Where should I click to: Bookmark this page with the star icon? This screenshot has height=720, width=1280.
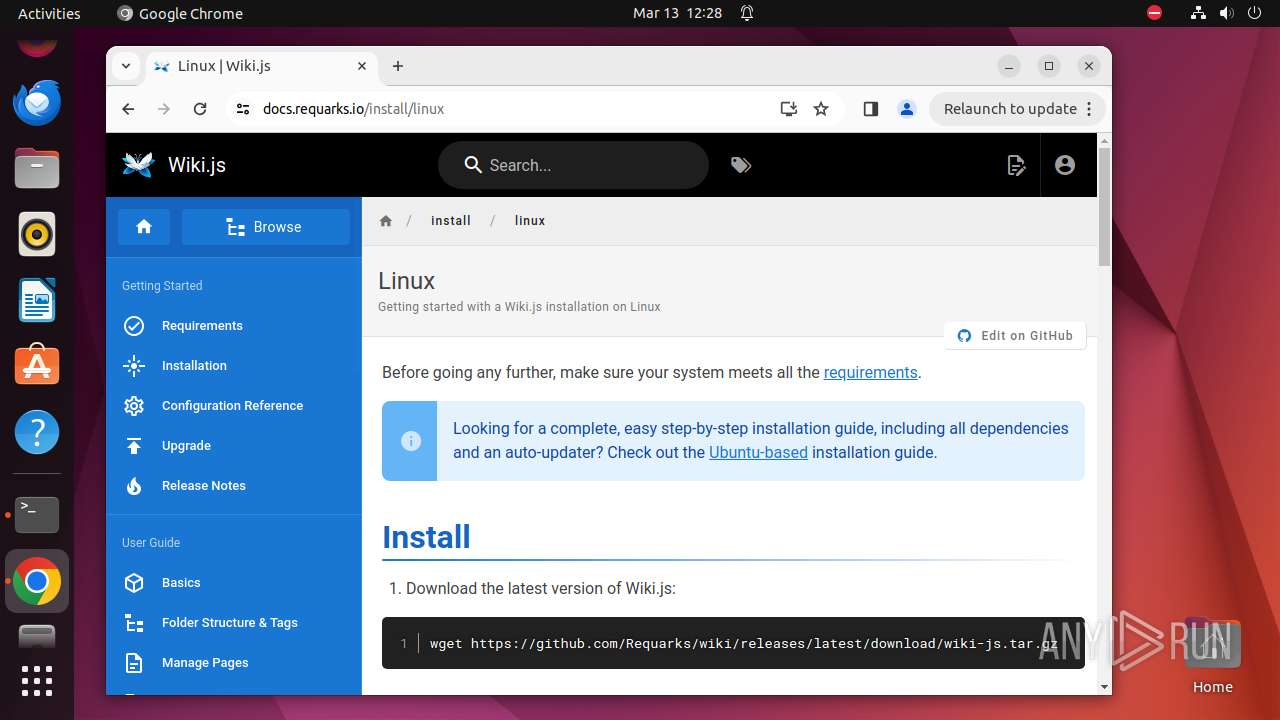821,109
